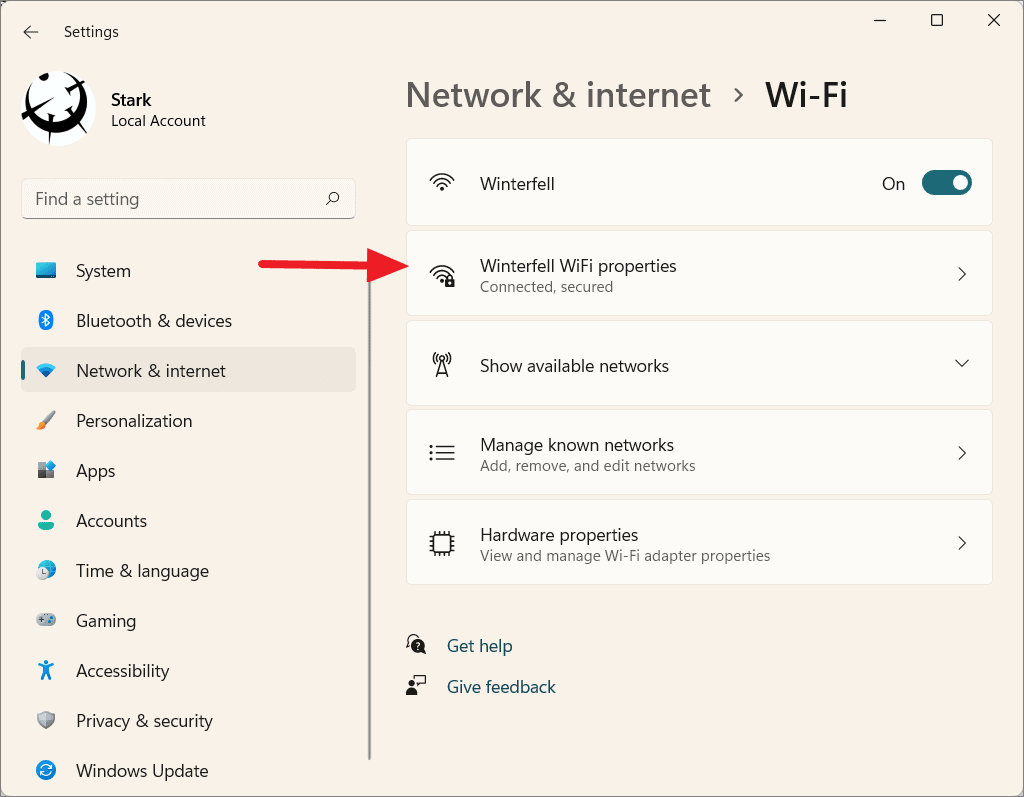
Task: Switch to the System section
Action: click(102, 270)
